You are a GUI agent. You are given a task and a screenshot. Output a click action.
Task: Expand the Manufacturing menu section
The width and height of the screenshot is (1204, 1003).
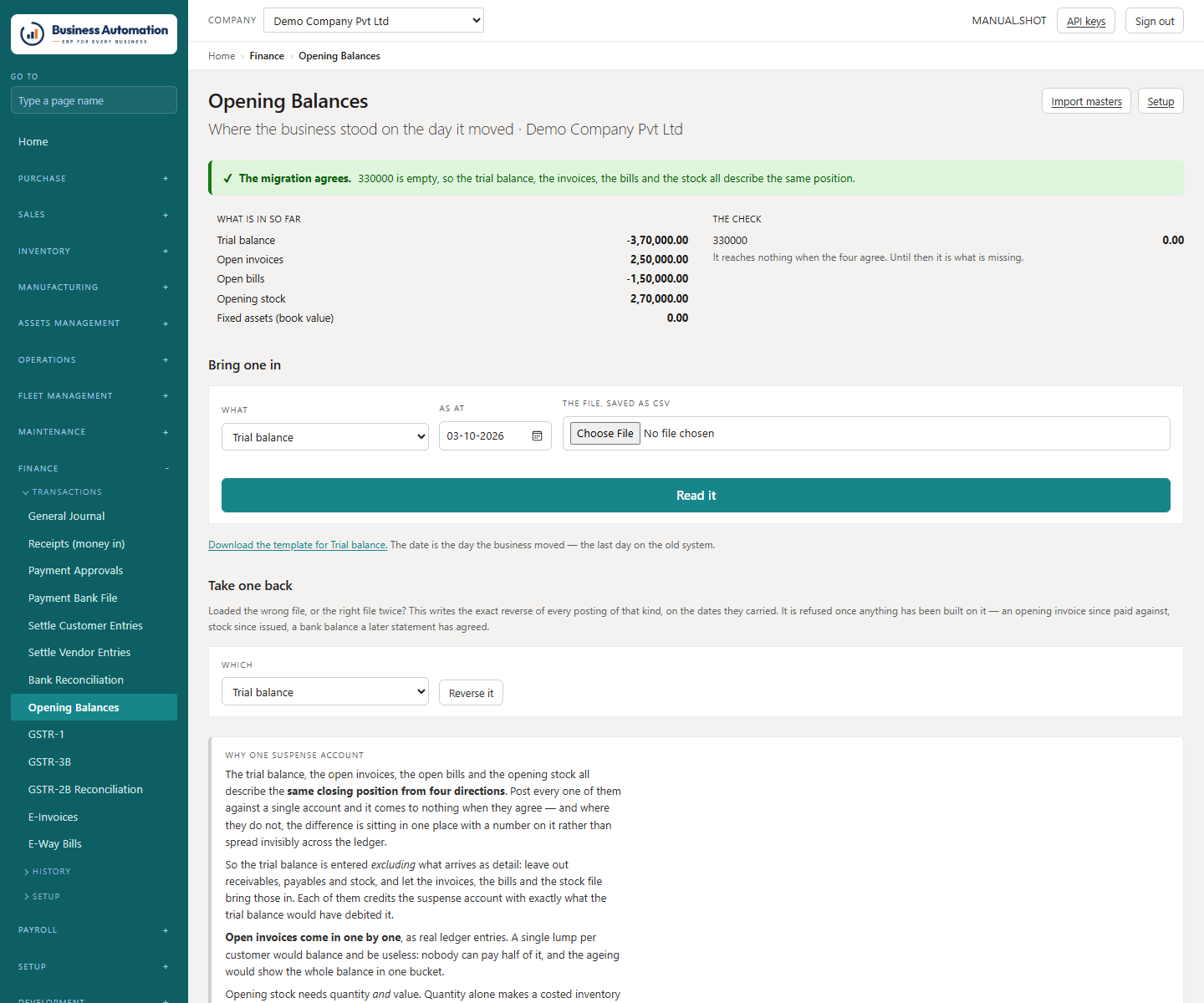(94, 288)
